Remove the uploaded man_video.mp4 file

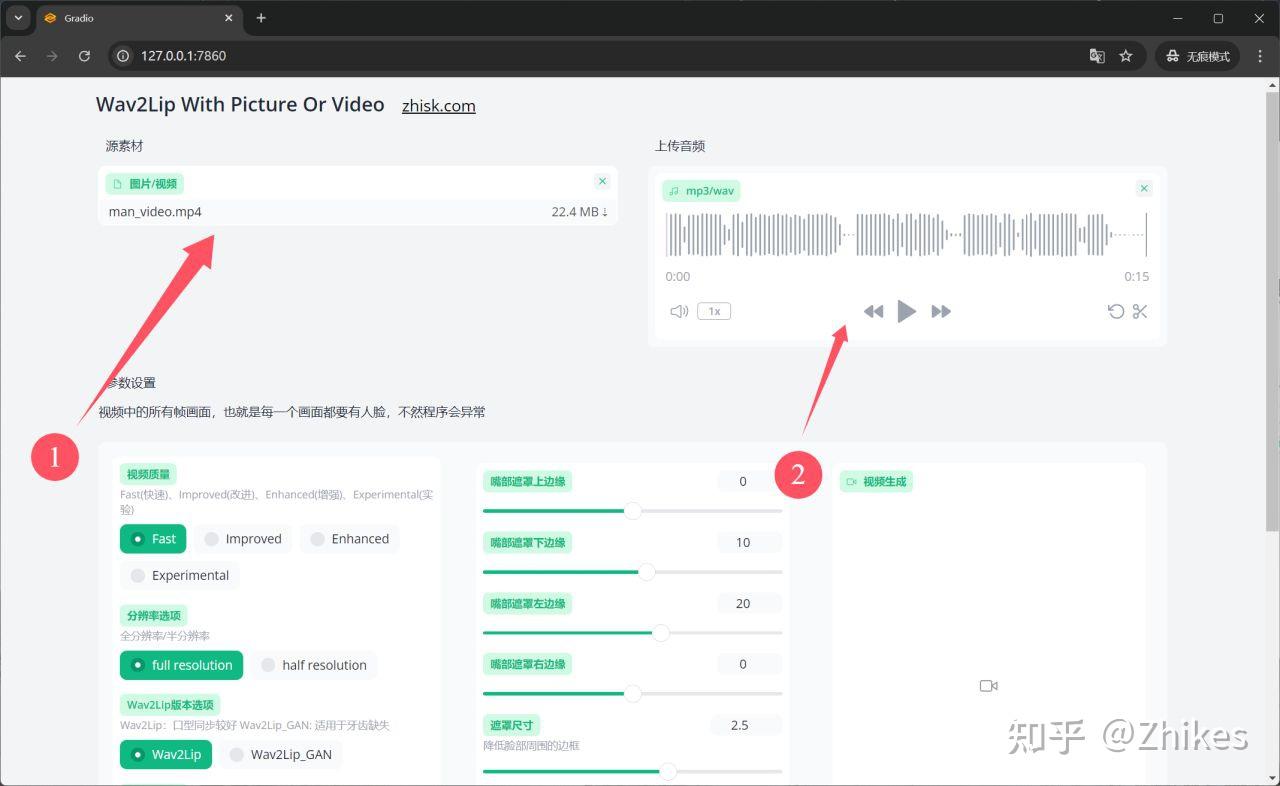pyautogui.click(x=602, y=181)
